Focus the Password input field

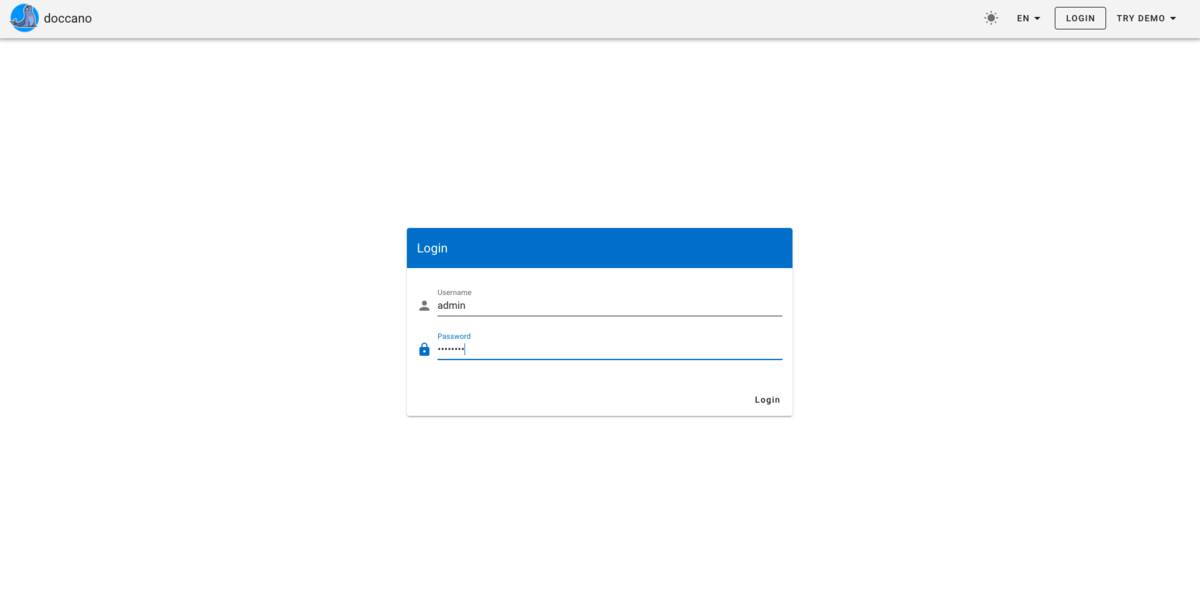[609, 349]
